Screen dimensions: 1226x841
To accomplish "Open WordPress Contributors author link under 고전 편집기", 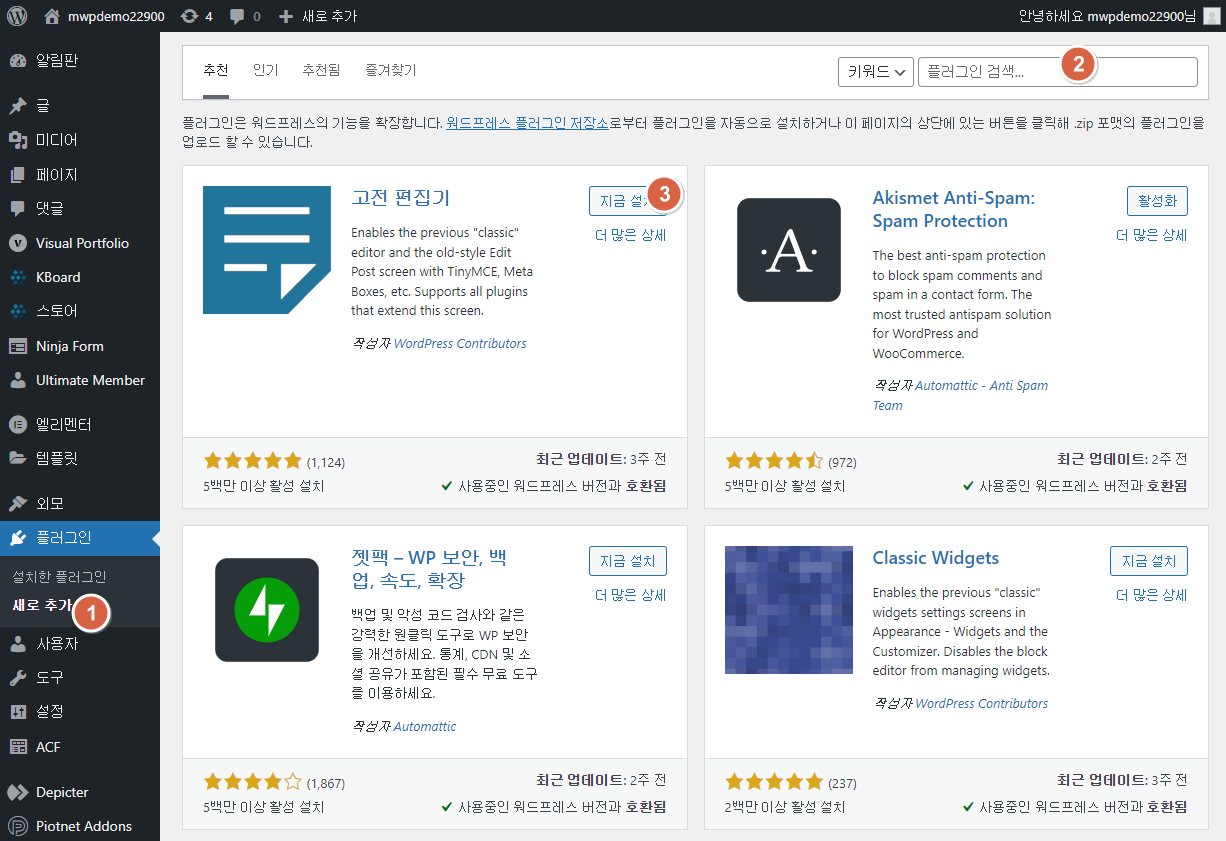I will pyautogui.click(x=460, y=343).
